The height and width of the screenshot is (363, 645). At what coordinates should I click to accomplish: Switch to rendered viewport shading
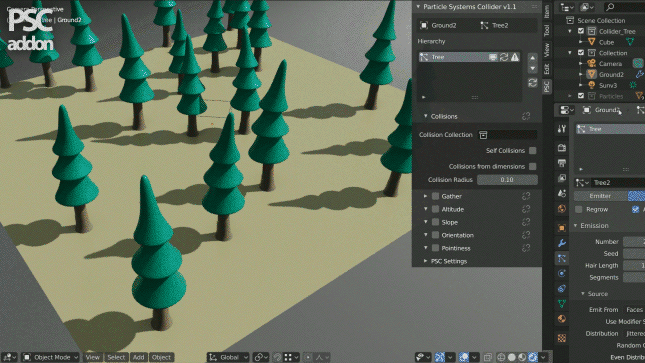click(533, 357)
